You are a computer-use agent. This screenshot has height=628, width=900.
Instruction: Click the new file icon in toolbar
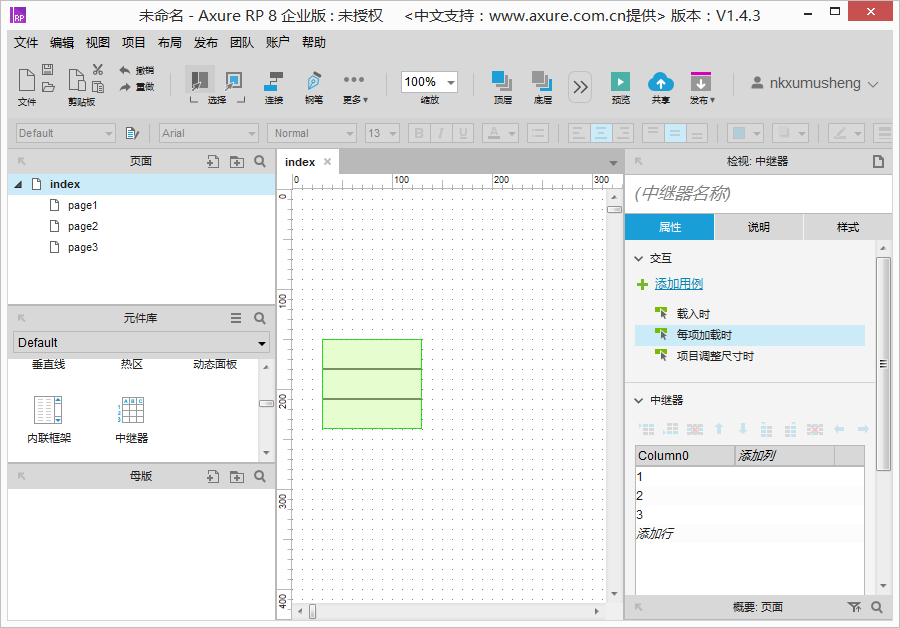[x=26, y=80]
